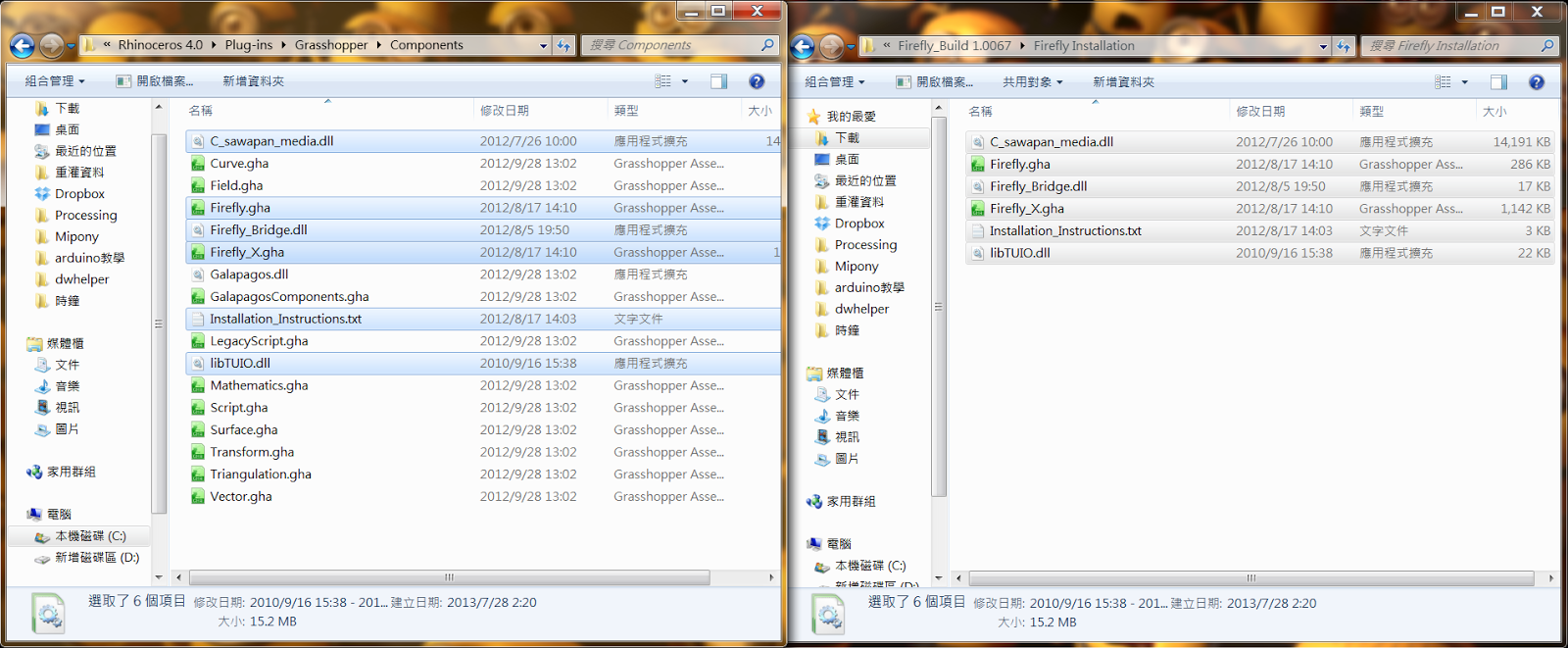This screenshot has height=648, width=1568.
Task: Open Dropbox in the Components window sidebar
Action: click(79, 194)
